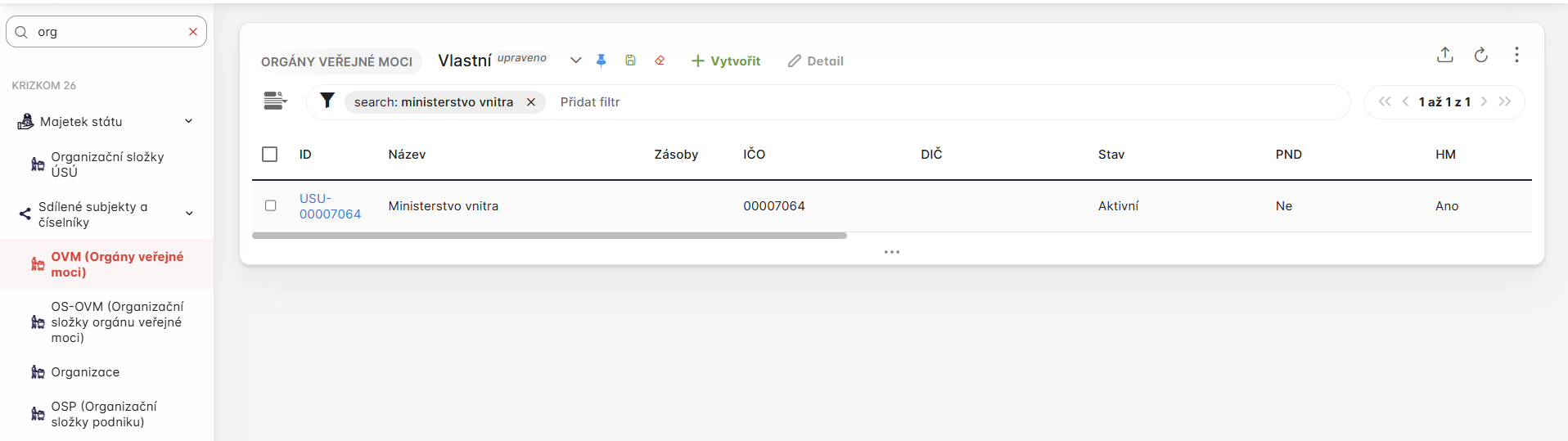
Task: Check the Ministerstvo vnitra row checkbox
Action: [x=271, y=205]
